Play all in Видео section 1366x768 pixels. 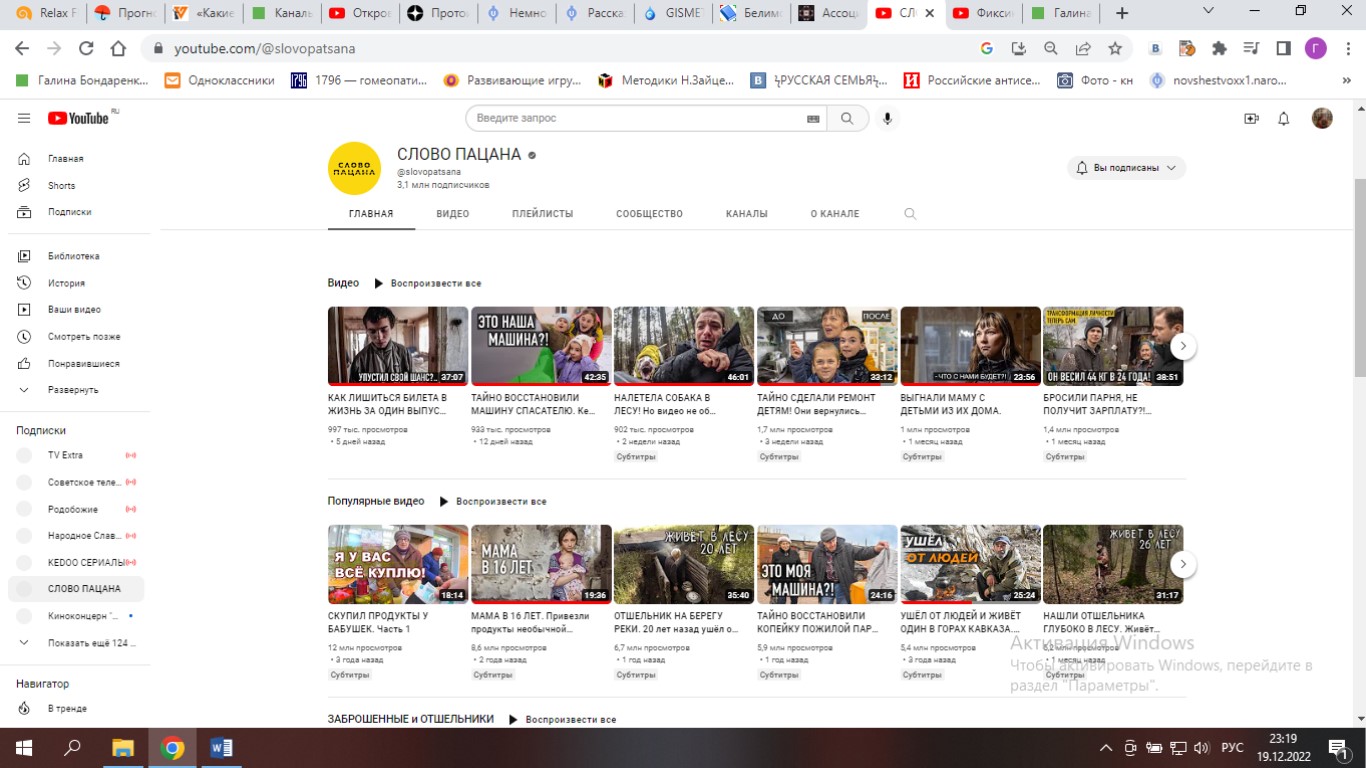[427, 284]
